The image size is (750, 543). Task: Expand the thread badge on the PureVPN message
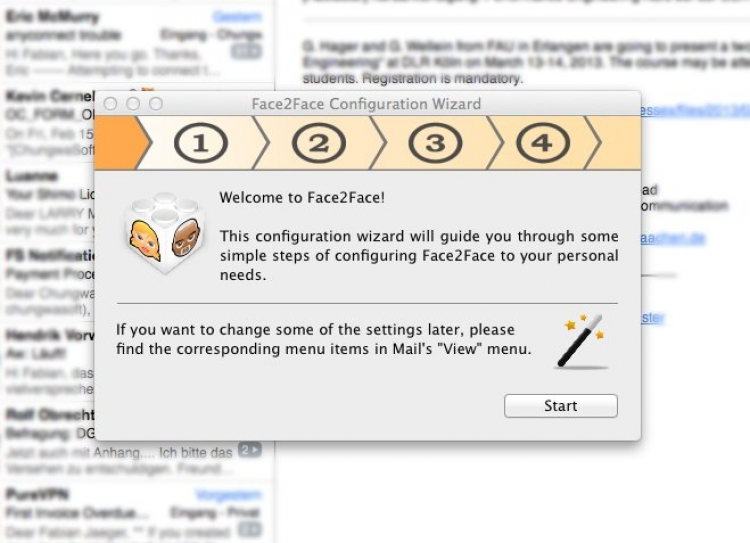coord(249,530)
